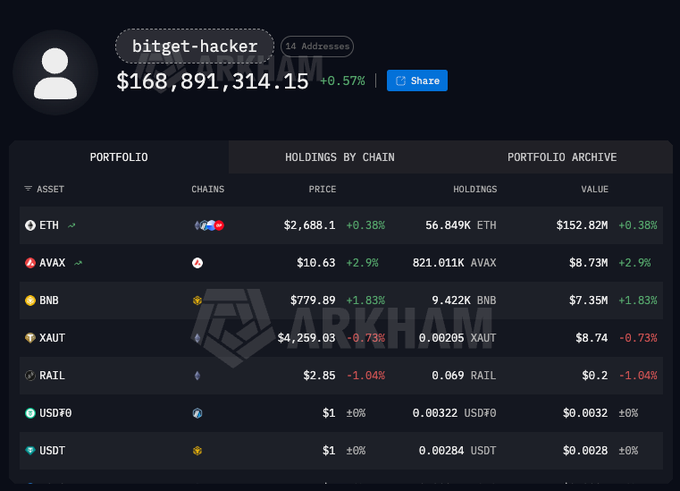Screen dimensions: 680x491
Task: Click the ETH trend arrow icon
Action: [72, 226]
